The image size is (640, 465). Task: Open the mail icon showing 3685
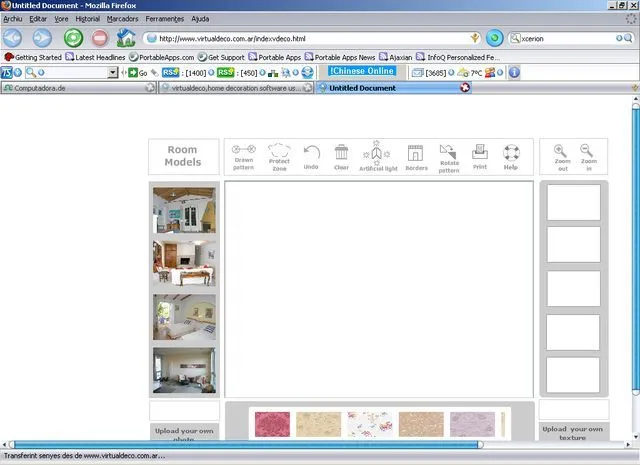417,73
